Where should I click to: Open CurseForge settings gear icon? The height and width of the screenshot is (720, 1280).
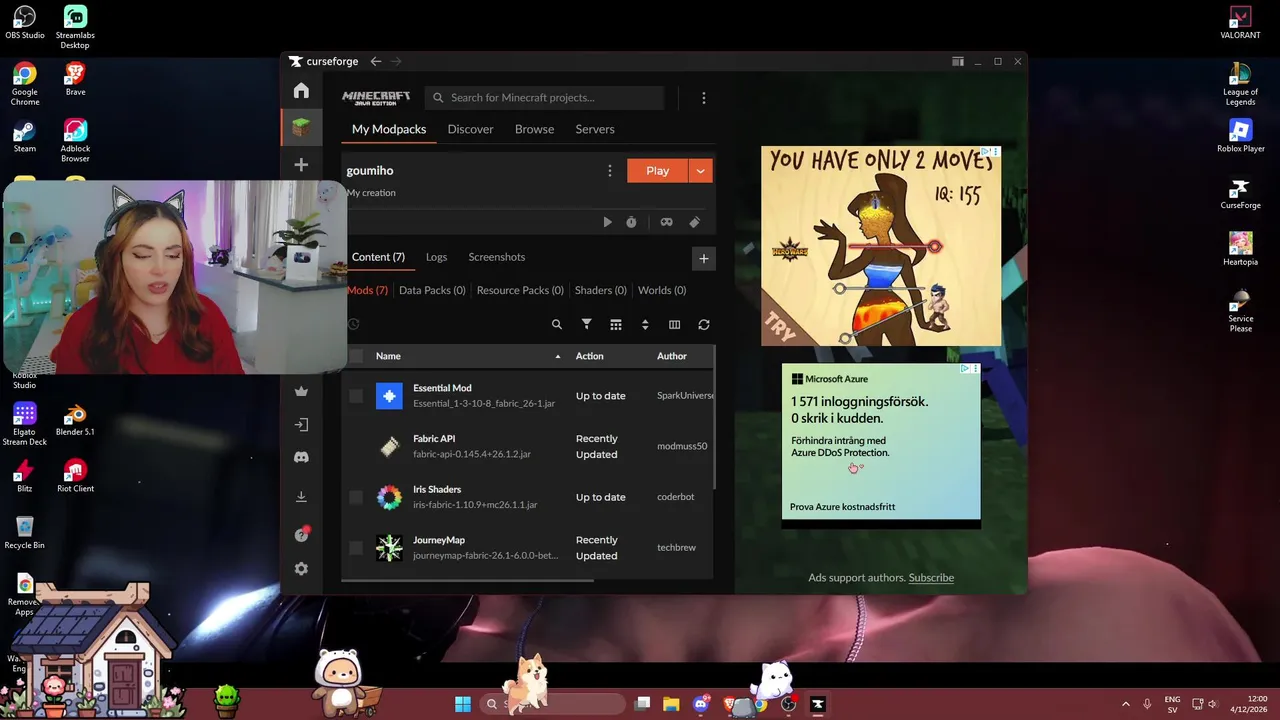click(301, 569)
